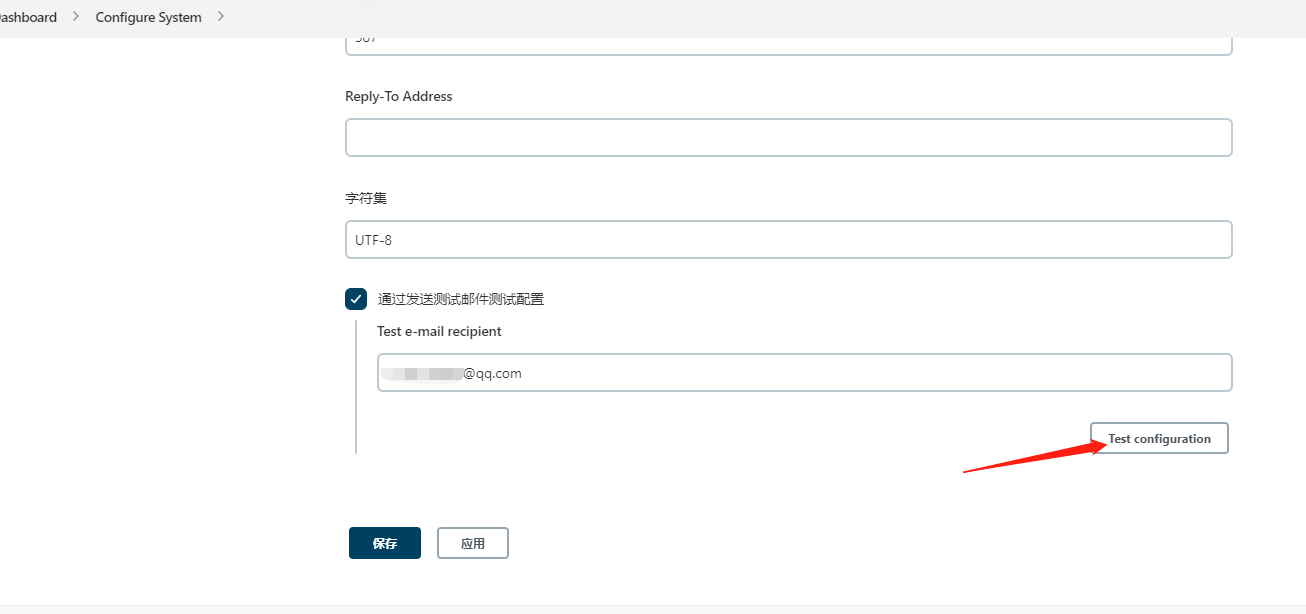
Task: Expand the chevron after Configure System
Action: tap(220, 17)
